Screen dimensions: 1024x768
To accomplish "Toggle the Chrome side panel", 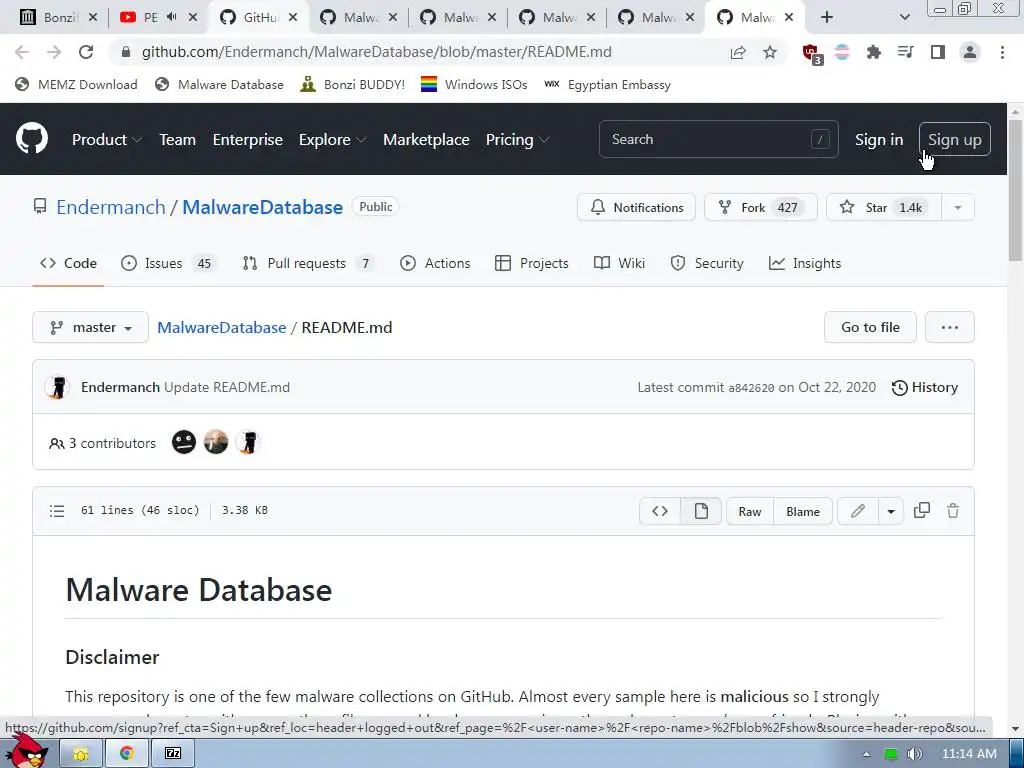I will 938,52.
